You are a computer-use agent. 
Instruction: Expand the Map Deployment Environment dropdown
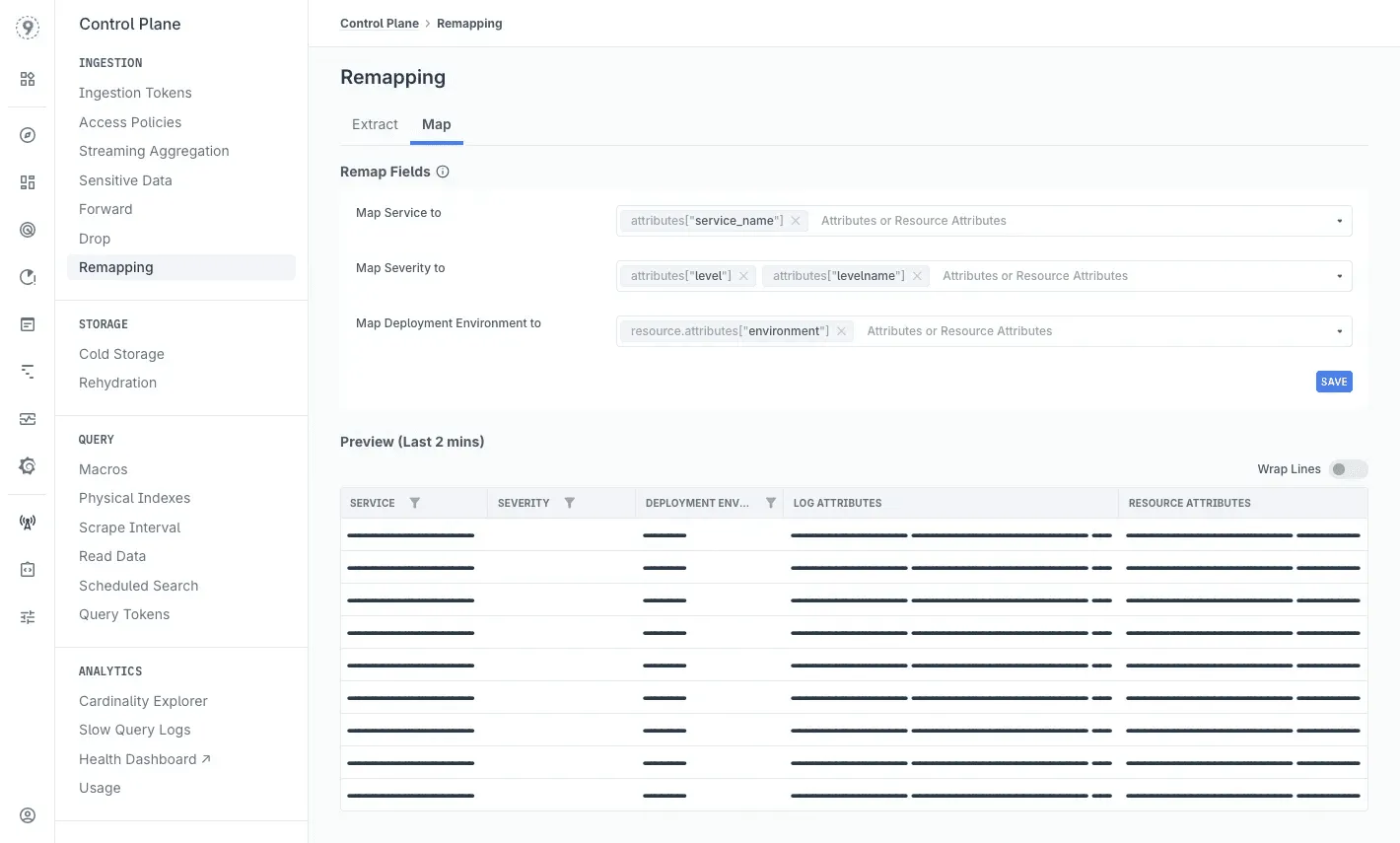[x=1339, y=331]
